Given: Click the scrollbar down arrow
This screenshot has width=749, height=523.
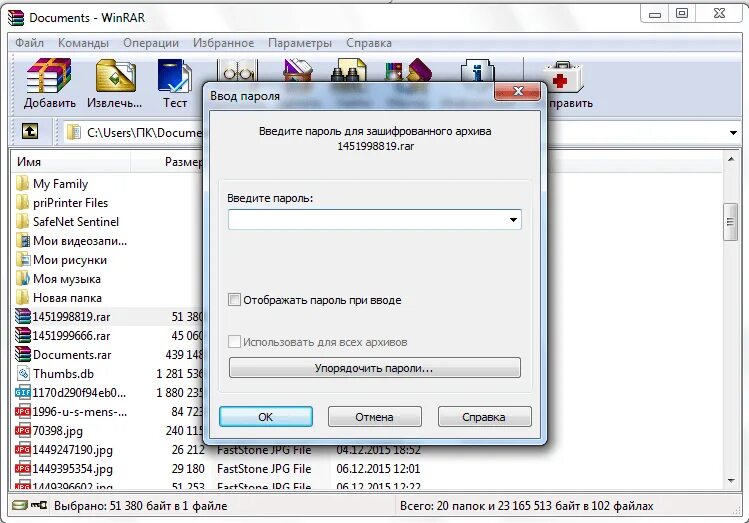Looking at the screenshot, I should coord(730,480).
